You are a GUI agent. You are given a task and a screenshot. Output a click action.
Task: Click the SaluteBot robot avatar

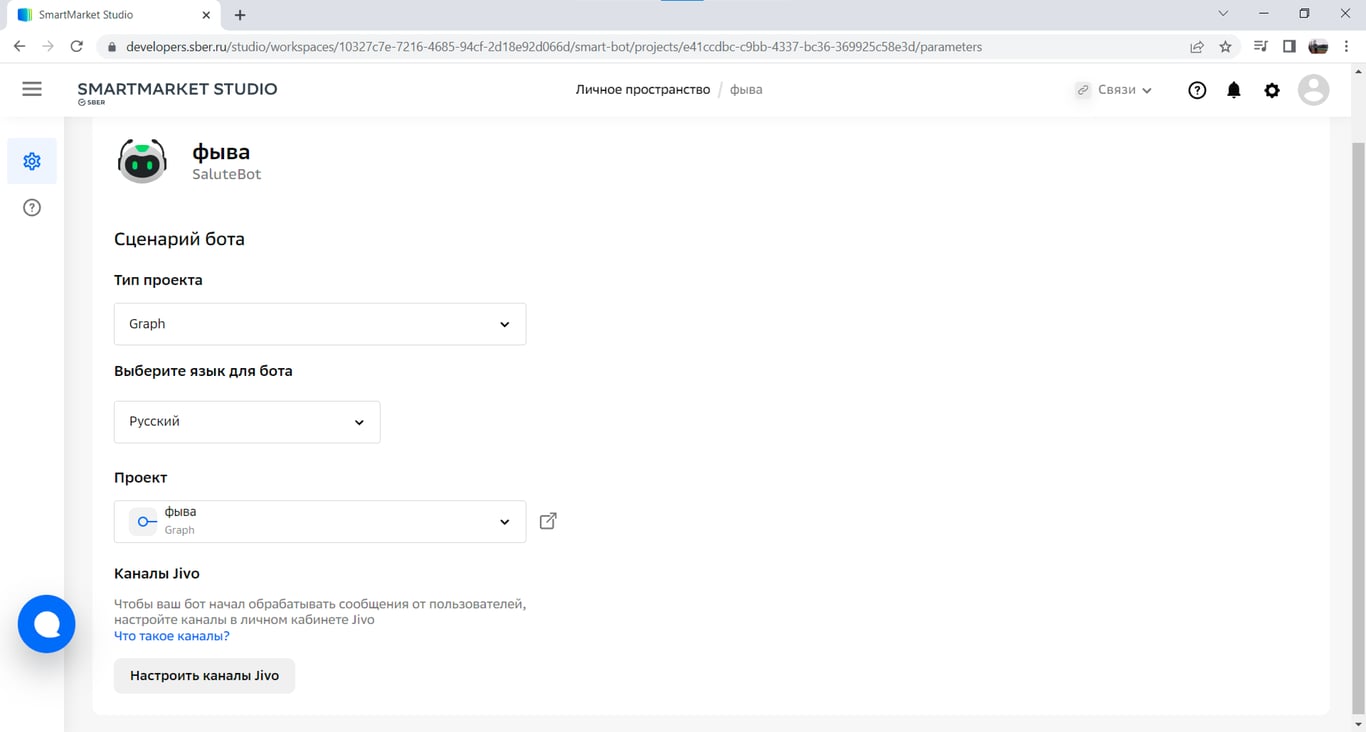tap(142, 161)
